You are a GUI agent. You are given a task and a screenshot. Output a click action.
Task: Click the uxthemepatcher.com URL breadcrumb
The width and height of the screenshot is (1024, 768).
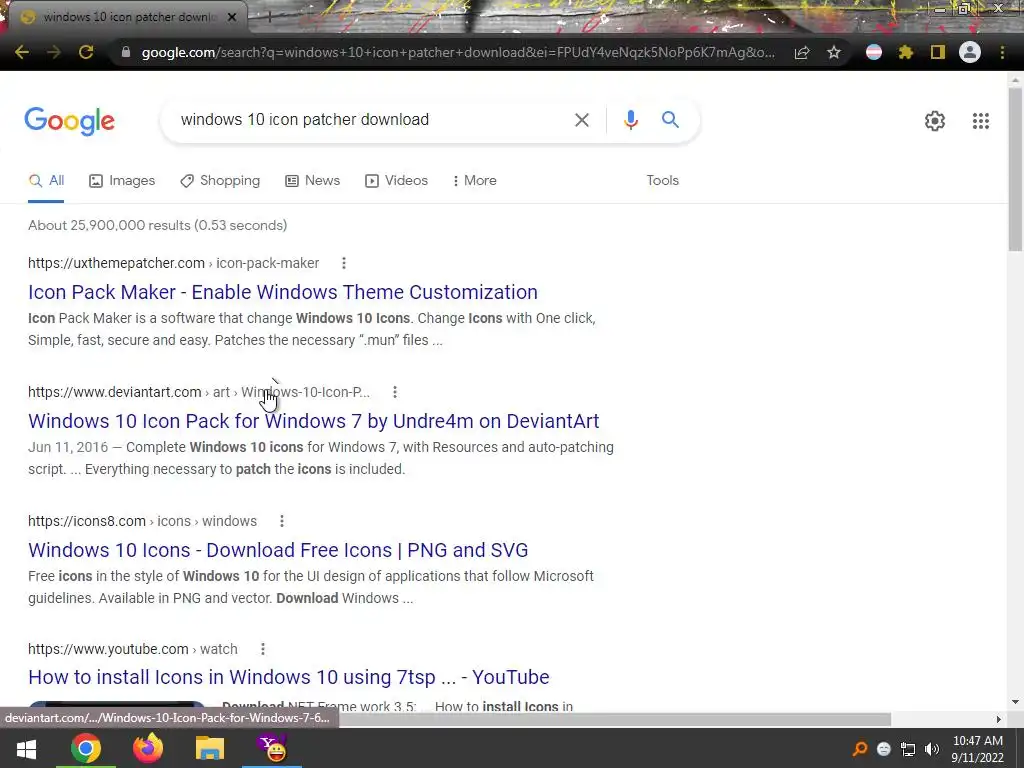tap(174, 263)
